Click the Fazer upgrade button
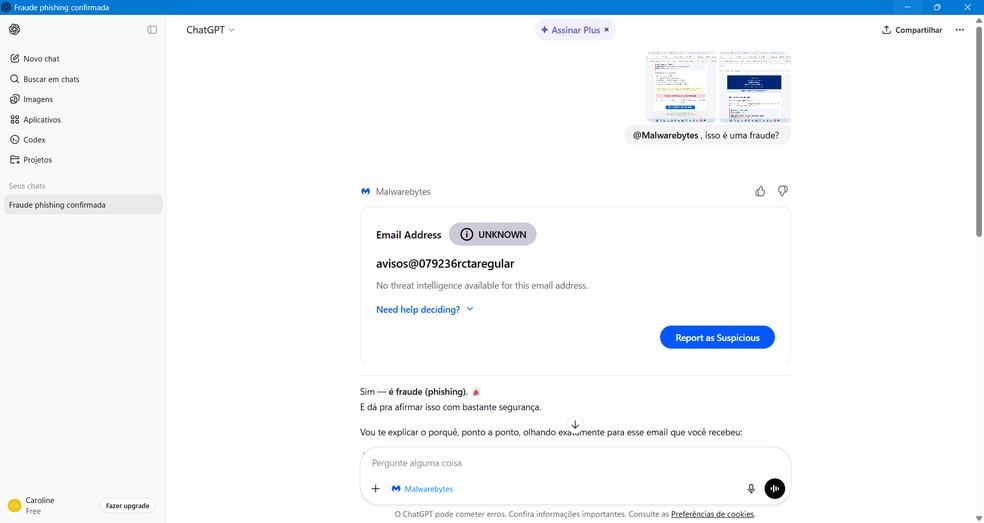Viewport: 984px width, 523px height. click(x=127, y=505)
